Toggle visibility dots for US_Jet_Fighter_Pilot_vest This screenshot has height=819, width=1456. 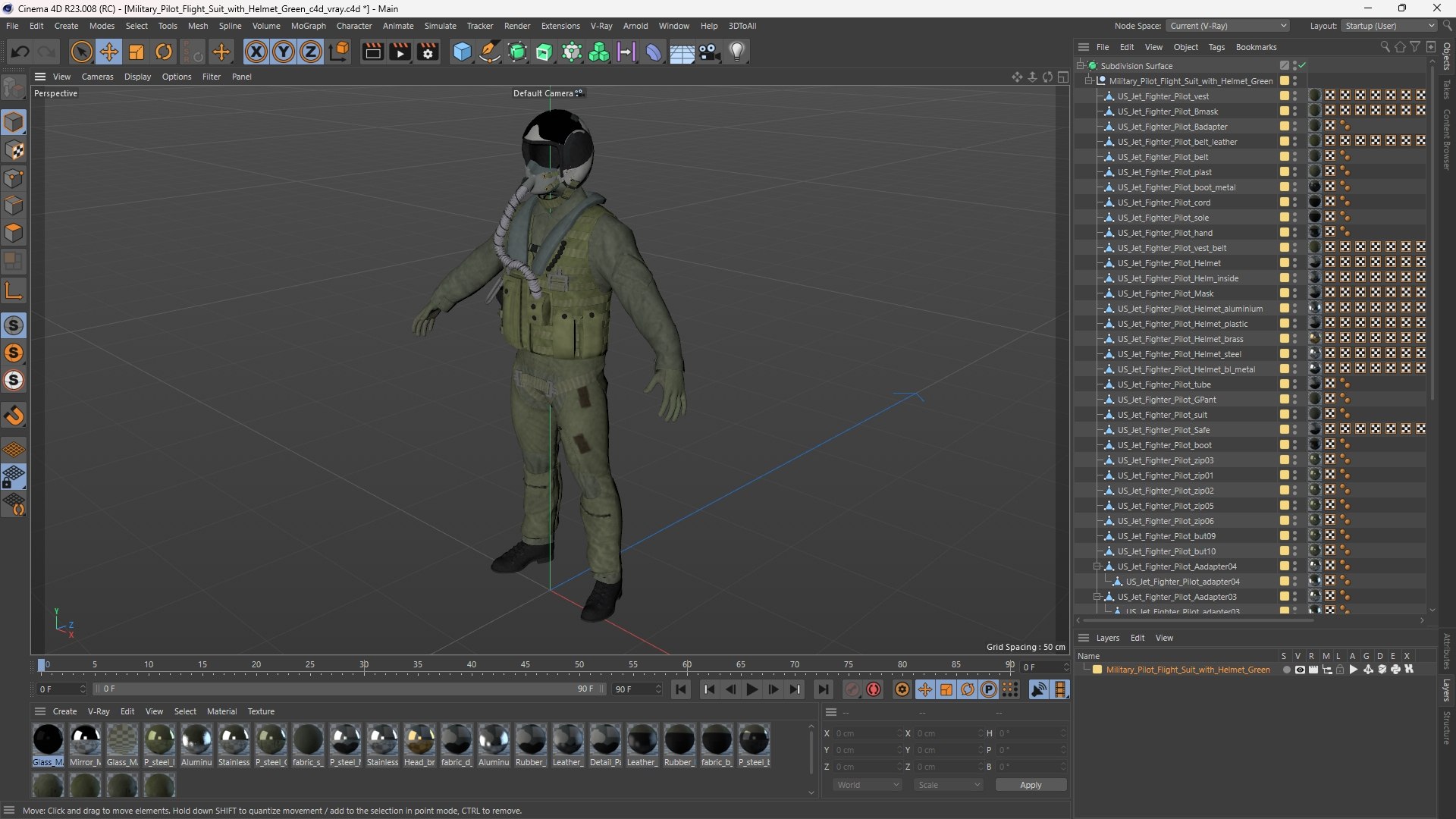click(x=1295, y=96)
